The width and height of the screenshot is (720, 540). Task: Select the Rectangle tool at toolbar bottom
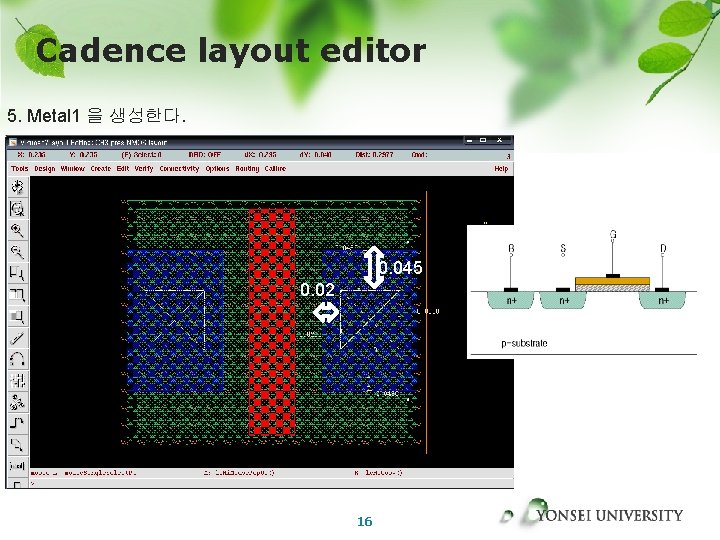coord(17,484)
